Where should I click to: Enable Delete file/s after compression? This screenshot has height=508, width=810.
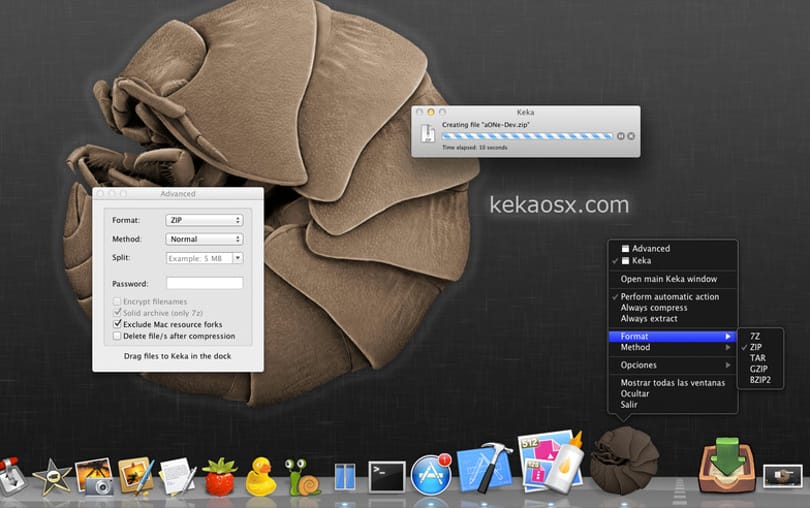pos(117,336)
